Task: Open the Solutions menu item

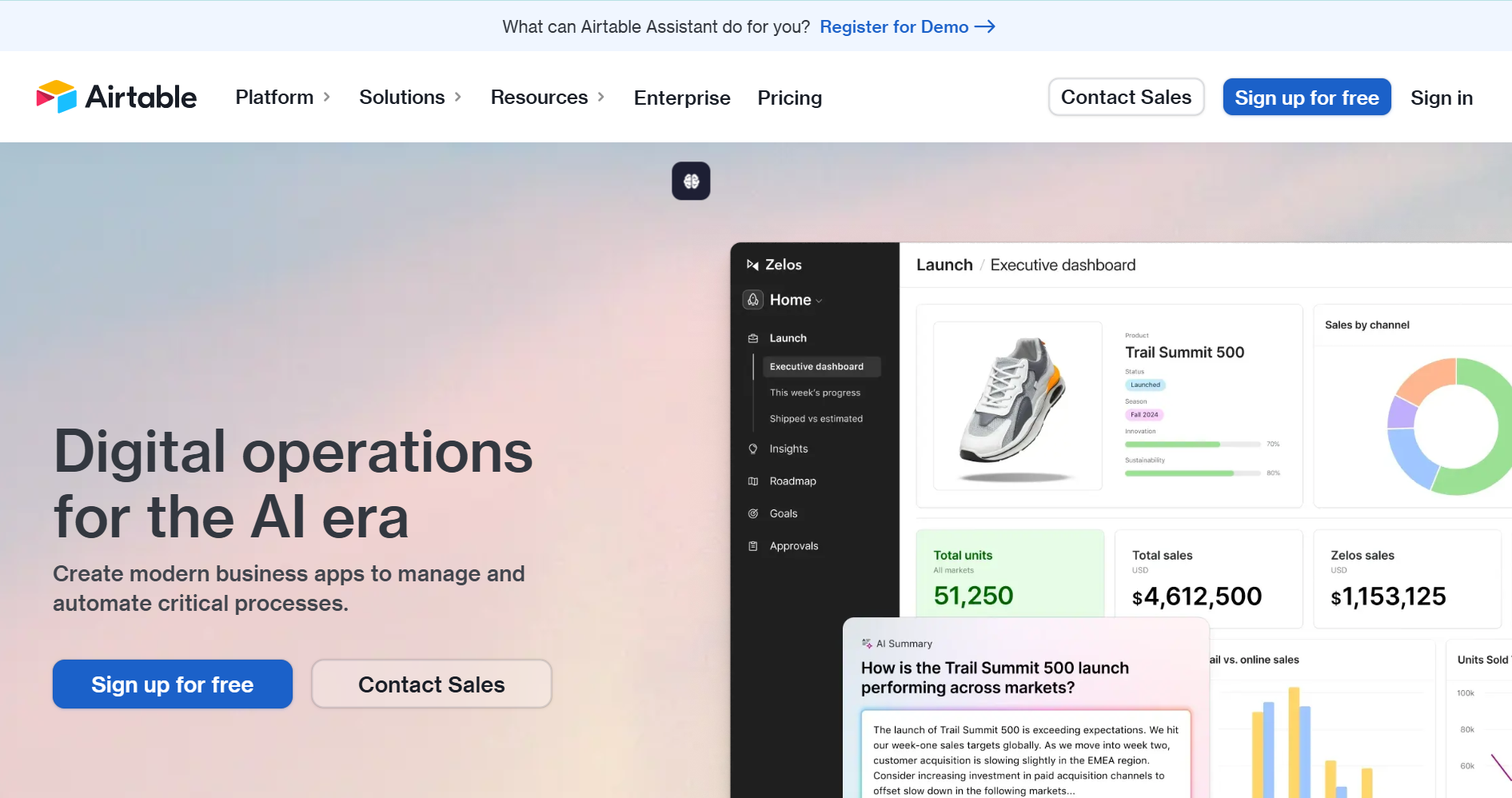Action: (401, 97)
